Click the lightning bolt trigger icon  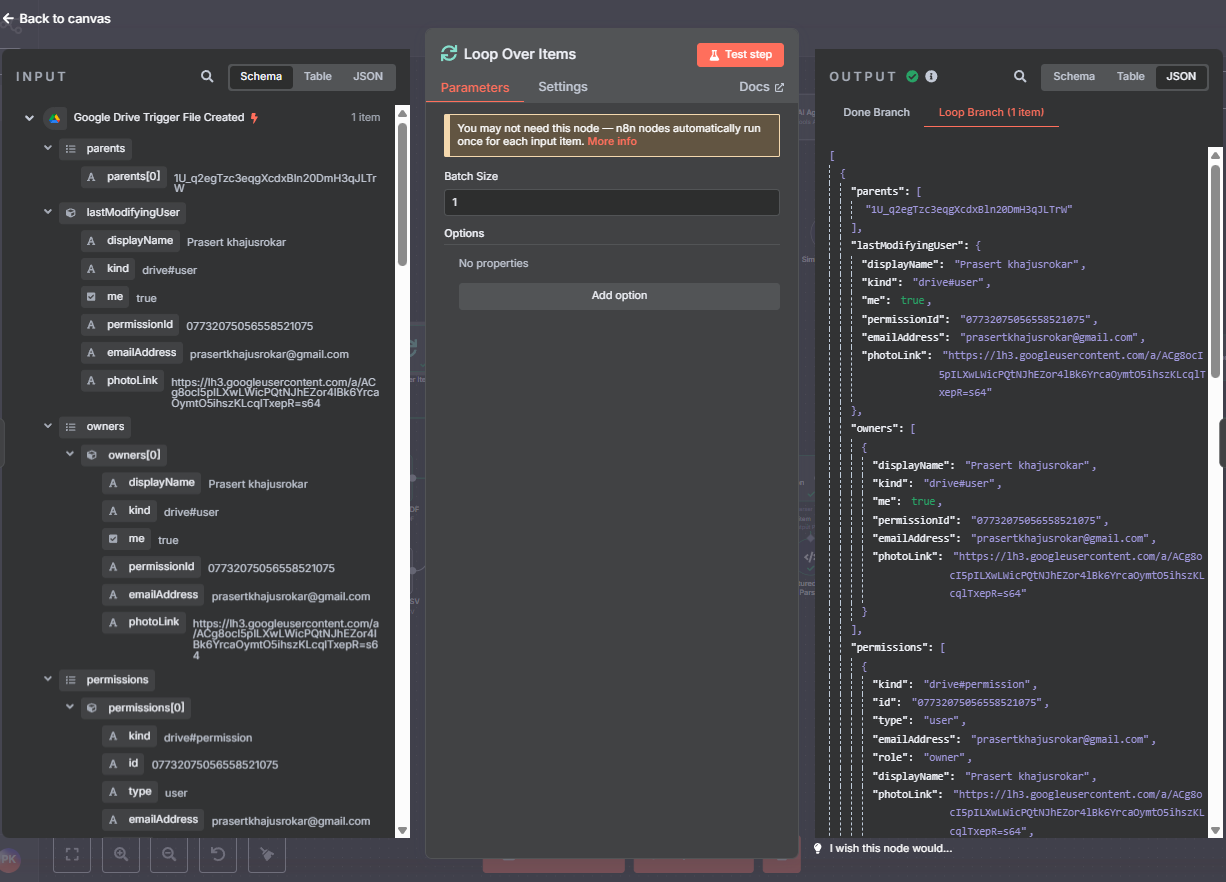click(x=254, y=118)
